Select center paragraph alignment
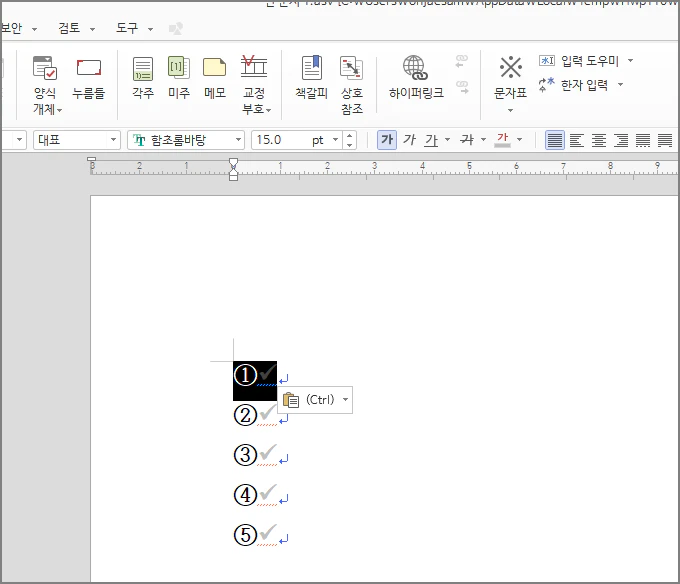The width and height of the screenshot is (680, 584). click(x=599, y=140)
